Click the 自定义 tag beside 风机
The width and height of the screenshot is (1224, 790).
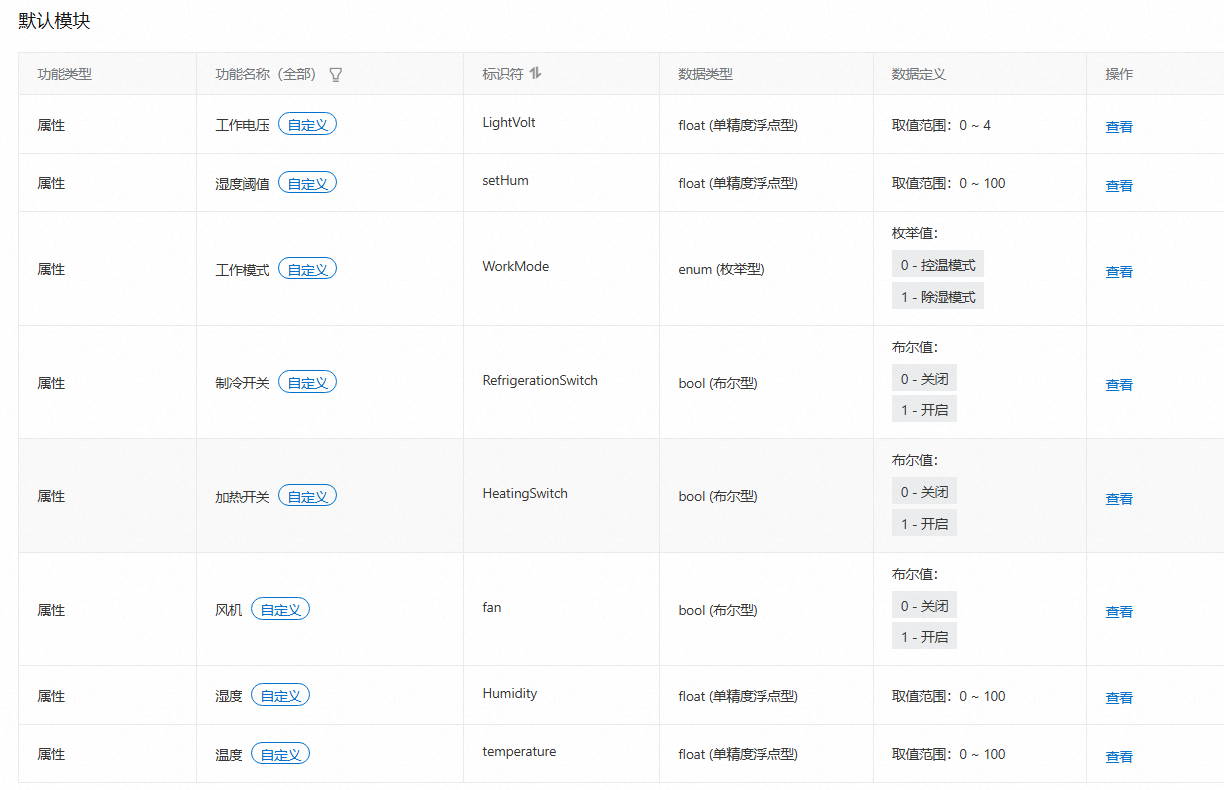point(280,609)
